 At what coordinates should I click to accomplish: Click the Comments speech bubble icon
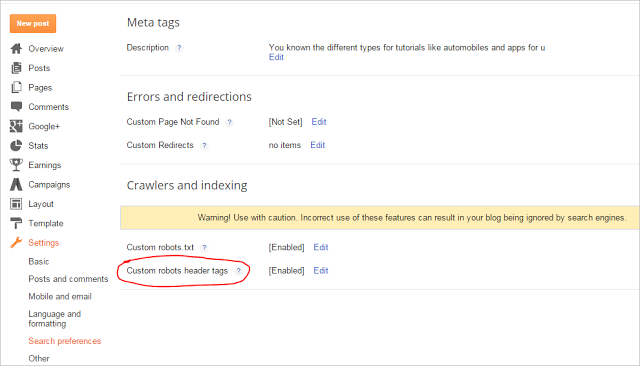pos(16,107)
